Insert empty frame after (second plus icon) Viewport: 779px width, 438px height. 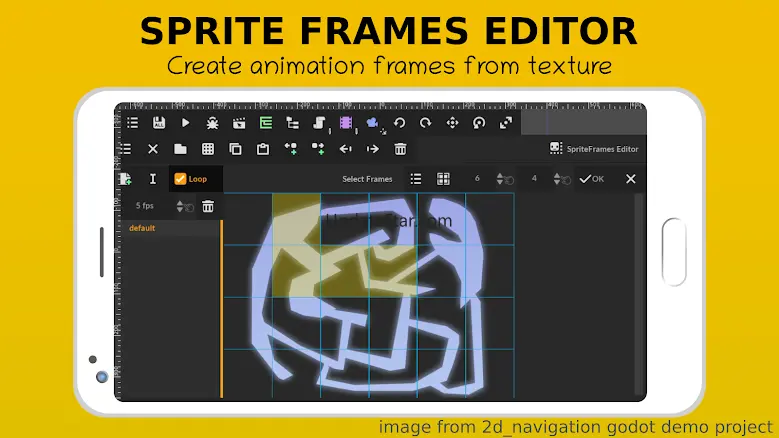coord(318,149)
